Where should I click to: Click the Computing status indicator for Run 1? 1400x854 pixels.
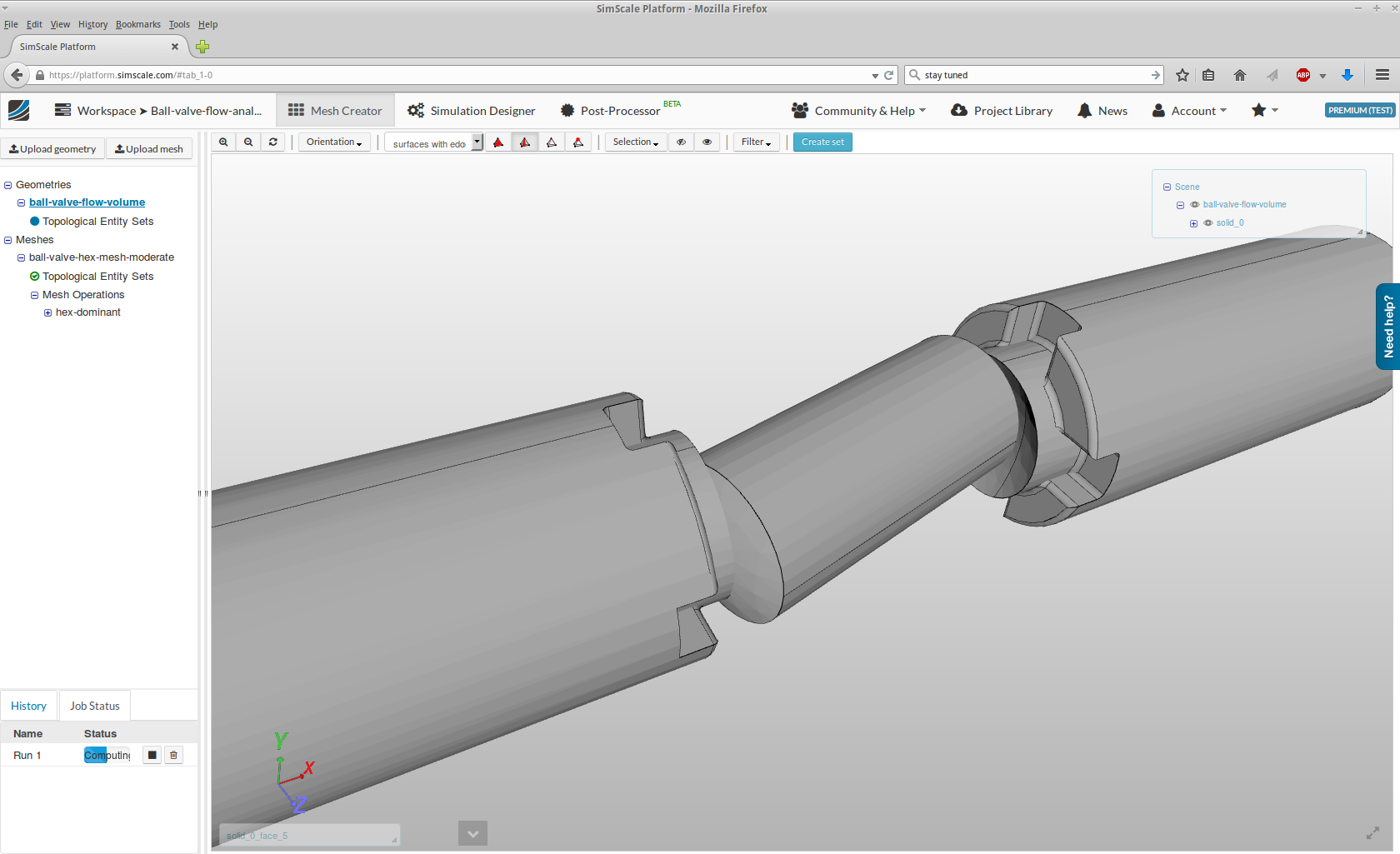click(x=106, y=755)
